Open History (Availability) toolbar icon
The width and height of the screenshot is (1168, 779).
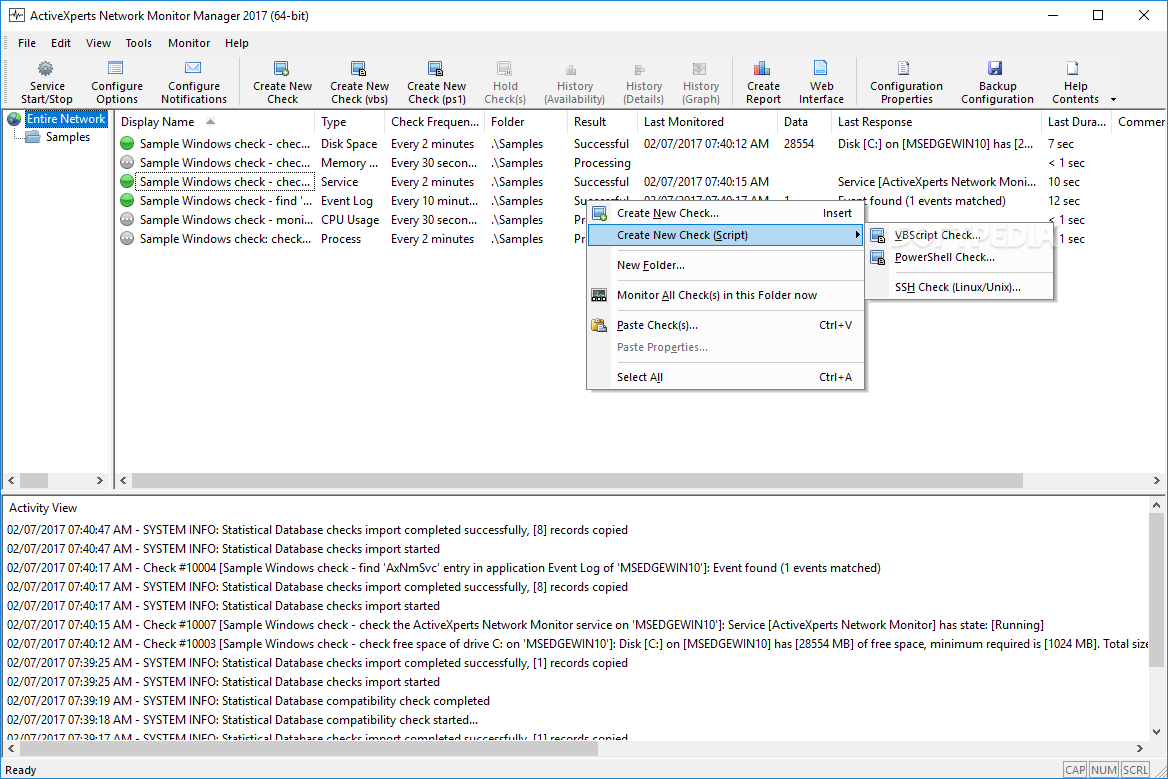(x=571, y=70)
